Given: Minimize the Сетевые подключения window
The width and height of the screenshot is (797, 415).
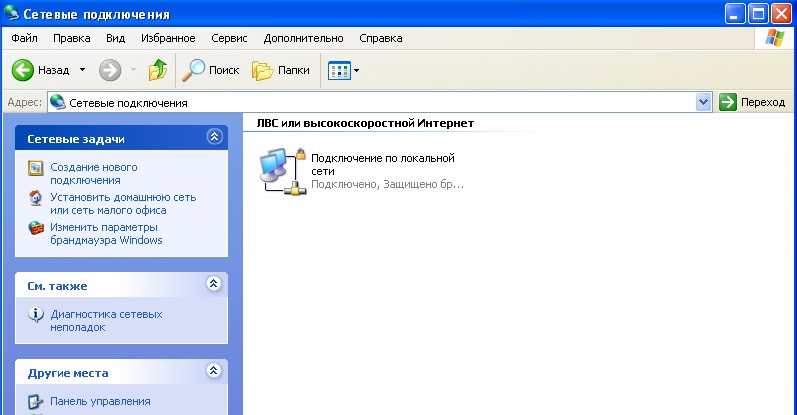Looking at the screenshot, I should pos(734,14).
